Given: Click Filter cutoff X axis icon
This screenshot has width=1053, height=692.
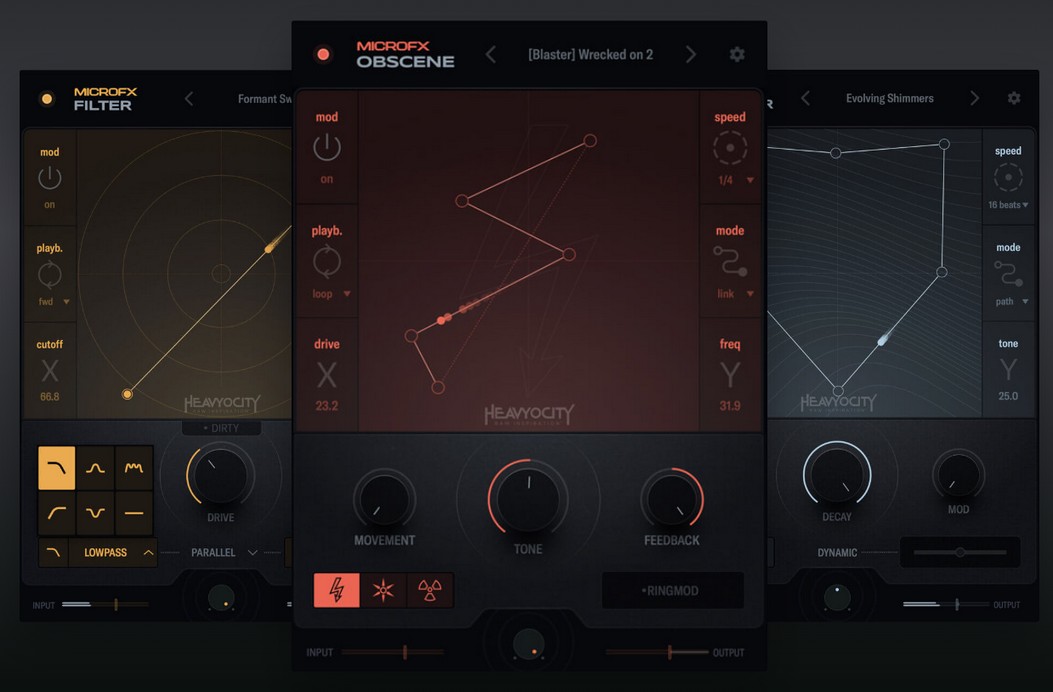Looking at the screenshot, I should [x=50, y=371].
